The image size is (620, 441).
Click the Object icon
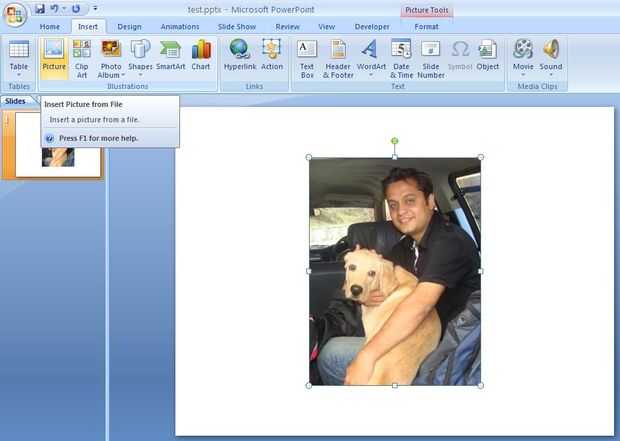(488, 50)
